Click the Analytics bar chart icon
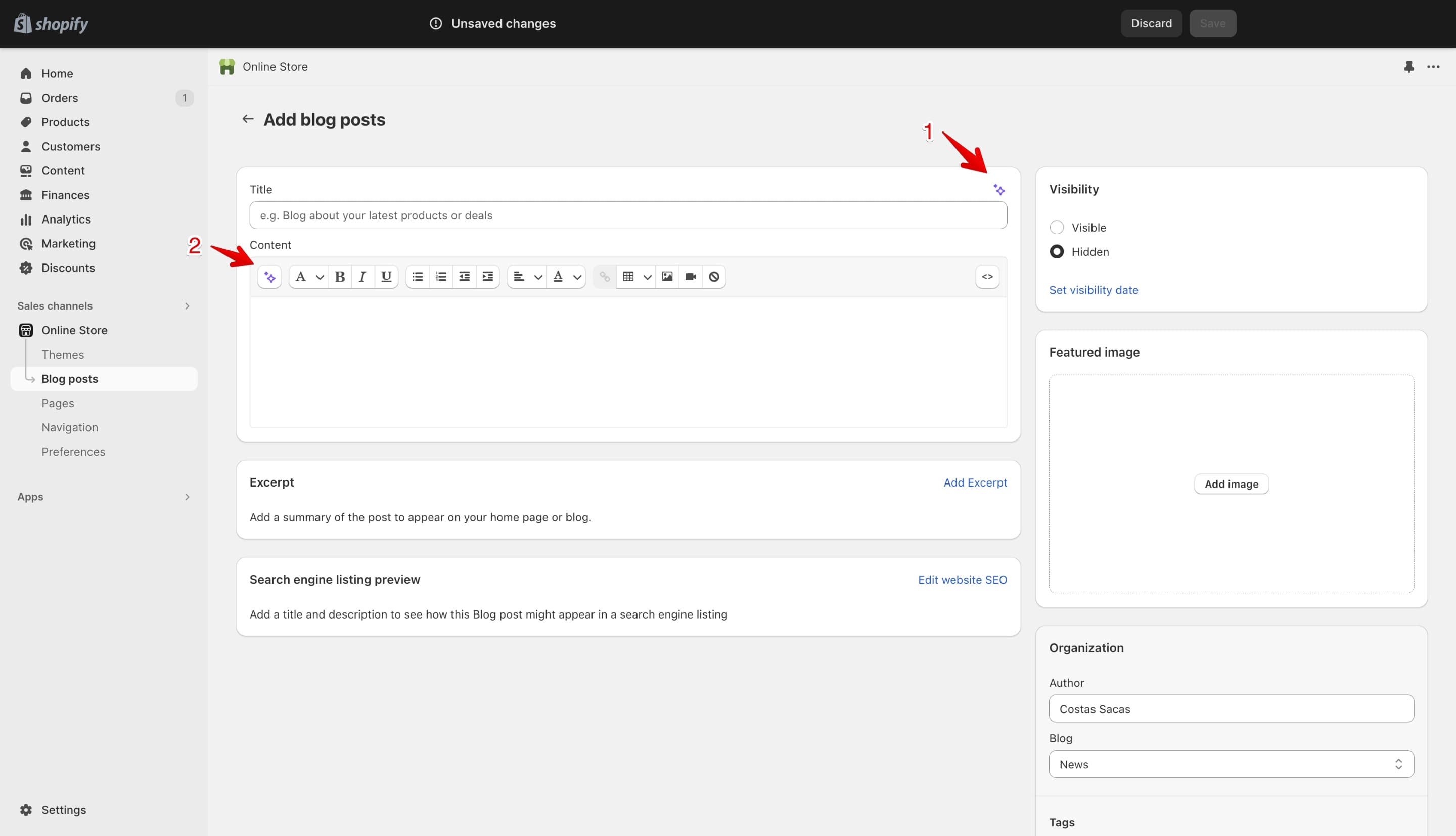 coord(26,219)
